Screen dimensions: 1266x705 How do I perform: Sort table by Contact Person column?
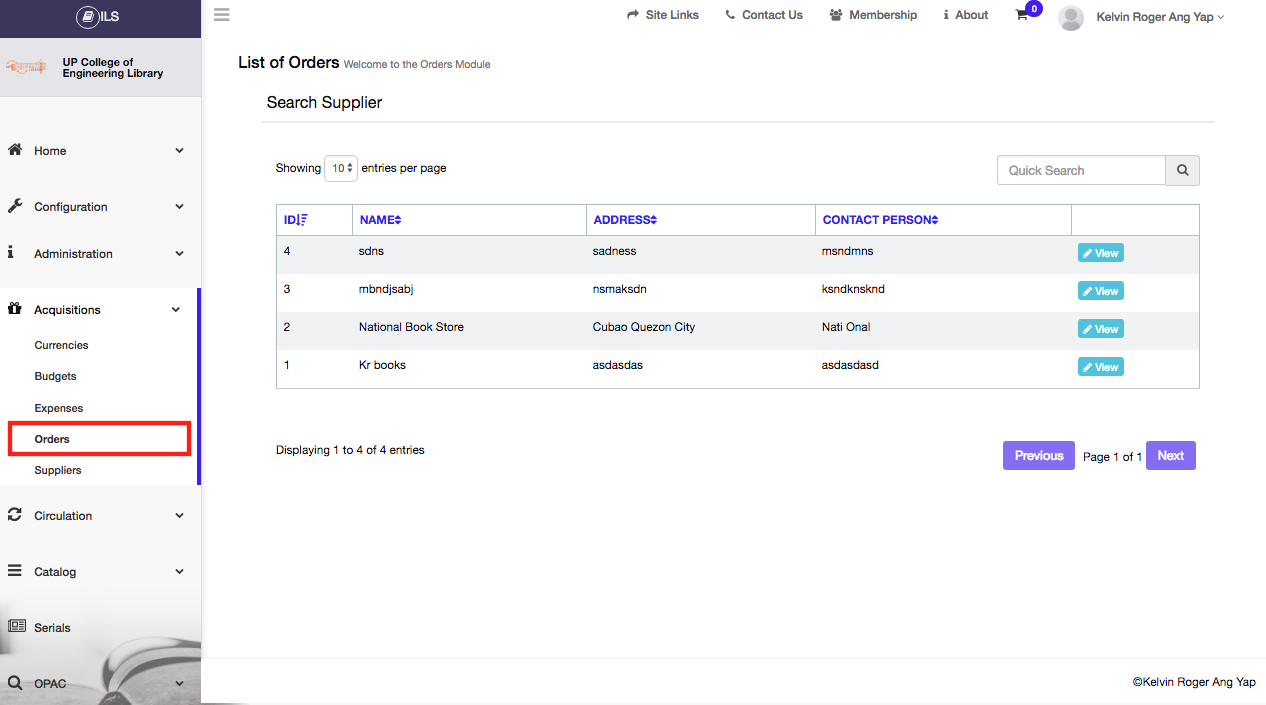(880, 220)
